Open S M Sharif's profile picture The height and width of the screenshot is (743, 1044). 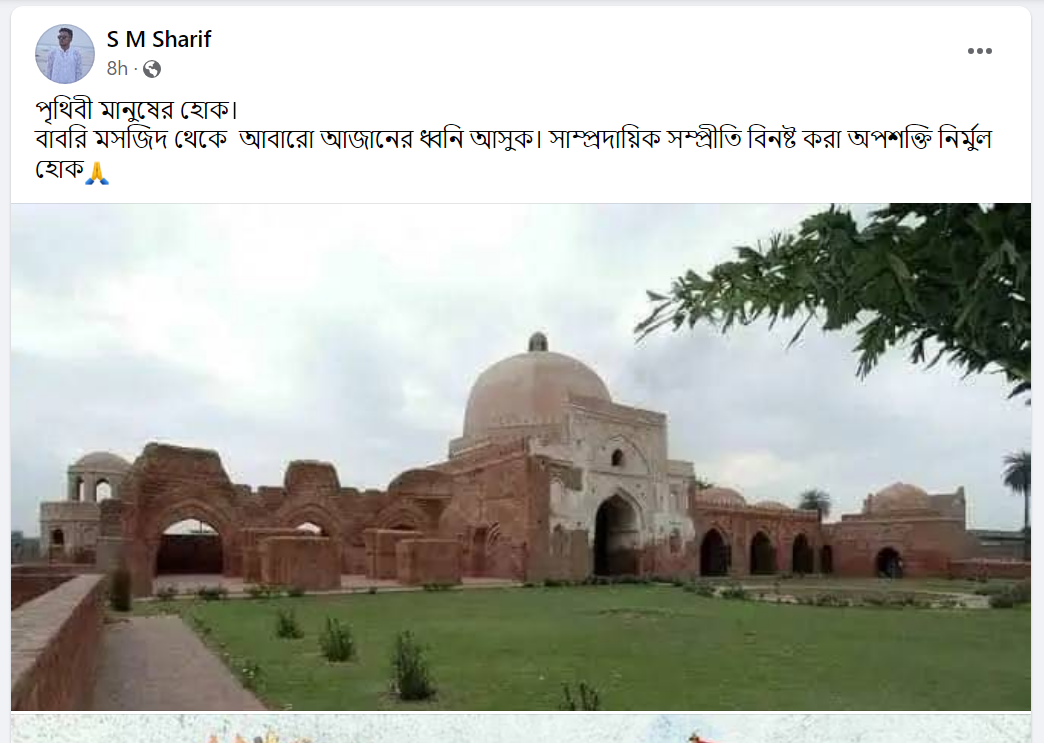coord(65,54)
